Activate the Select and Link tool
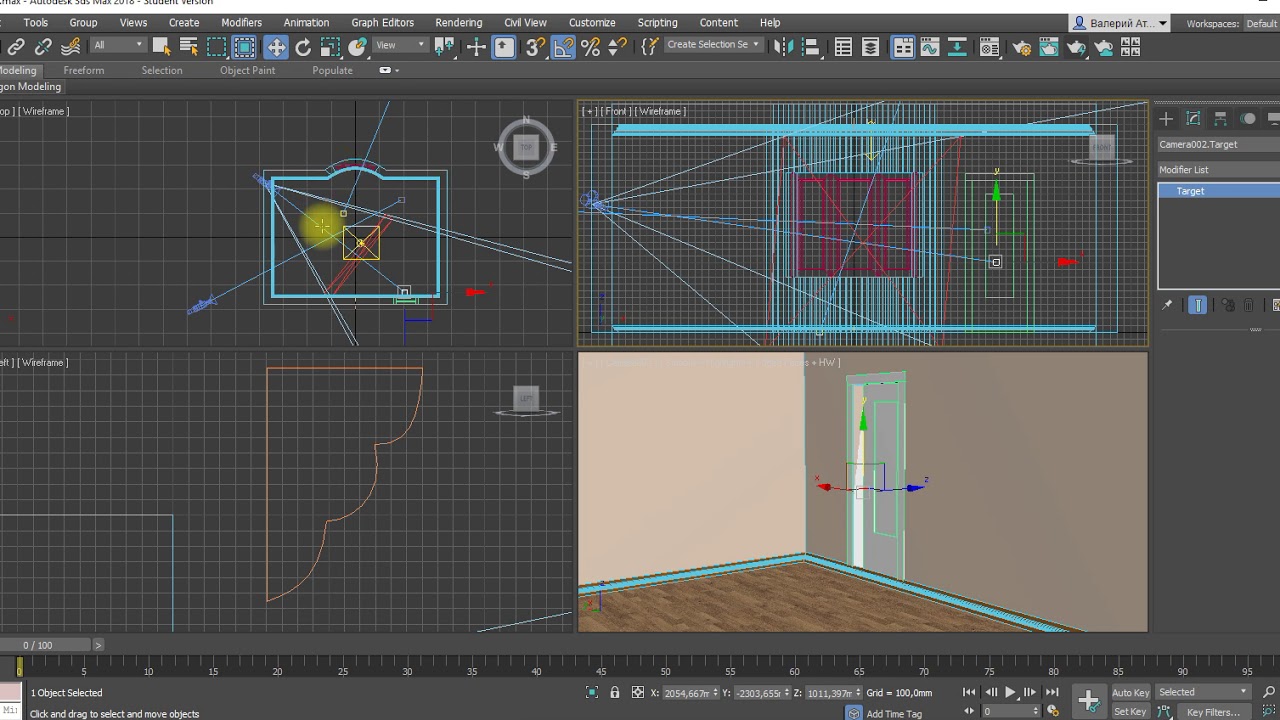Image resolution: width=1280 pixels, height=720 pixels. [x=16, y=47]
